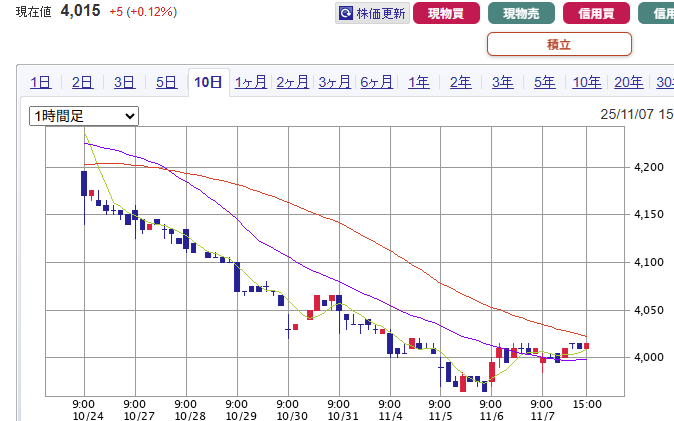Select the 6ヶ月 period tab
Viewport: 674px width, 421px height.
coord(376,82)
